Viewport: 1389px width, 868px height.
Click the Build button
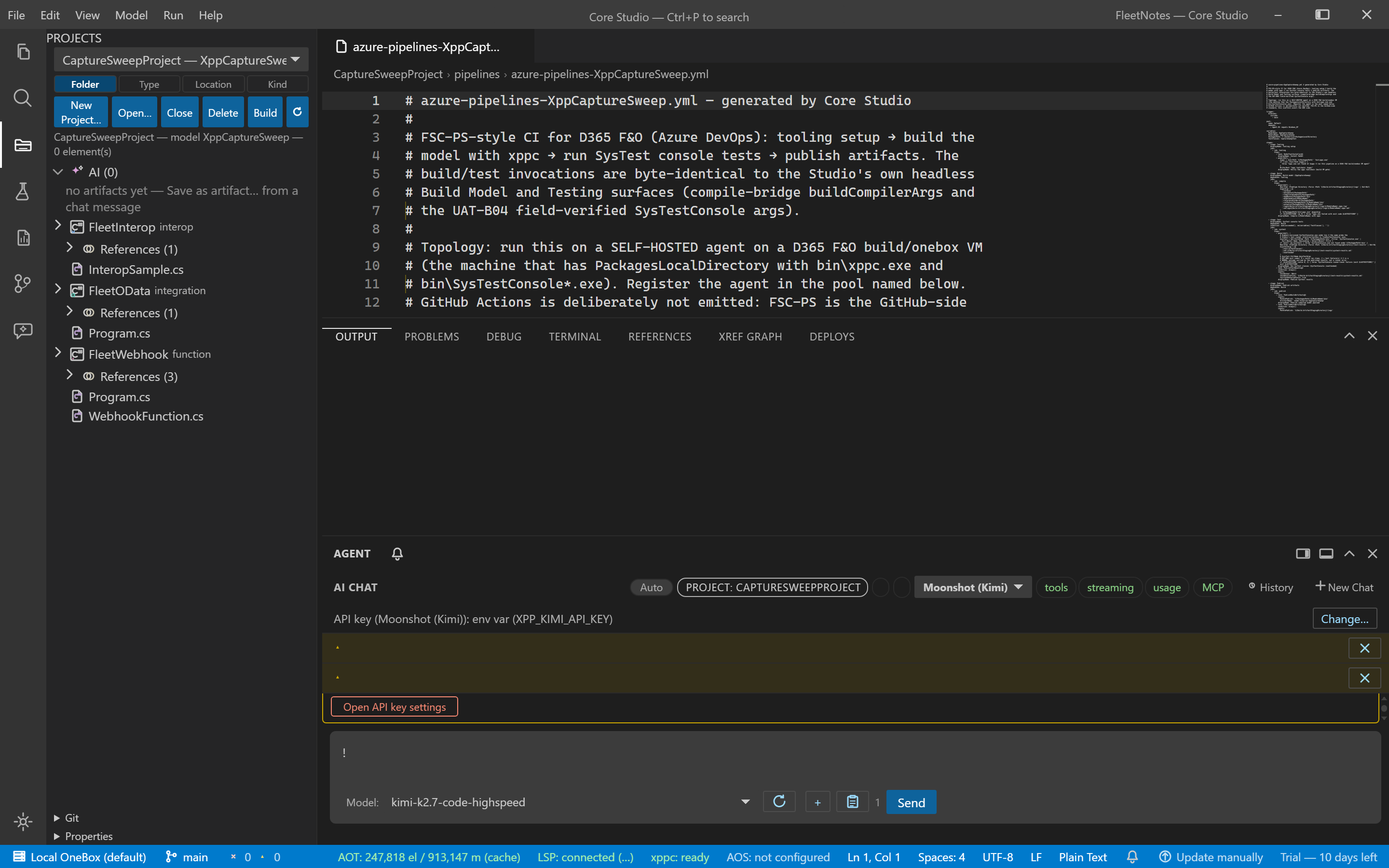click(265, 112)
